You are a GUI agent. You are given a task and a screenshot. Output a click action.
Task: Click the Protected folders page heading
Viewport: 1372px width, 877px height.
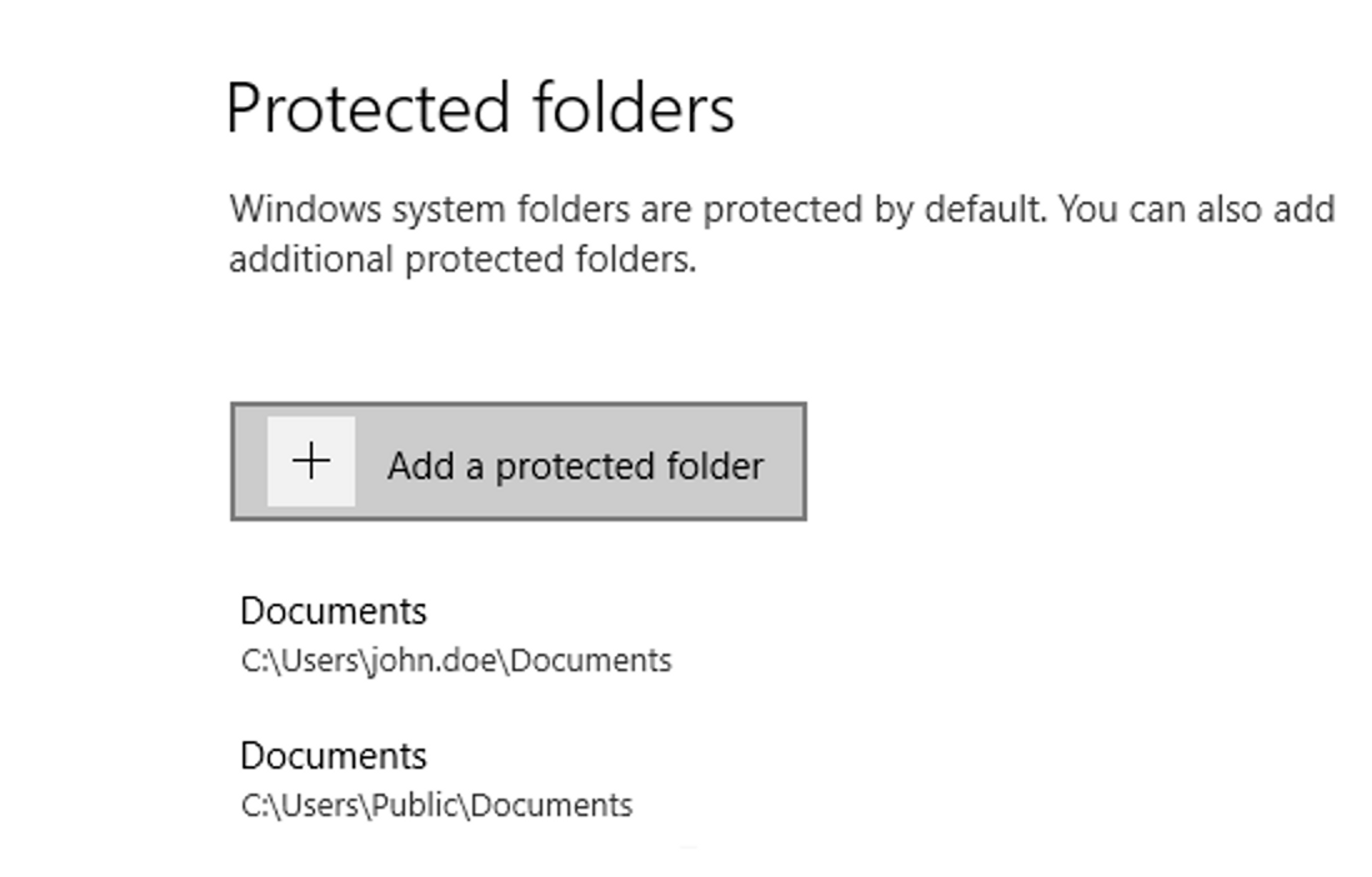click(x=481, y=108)
